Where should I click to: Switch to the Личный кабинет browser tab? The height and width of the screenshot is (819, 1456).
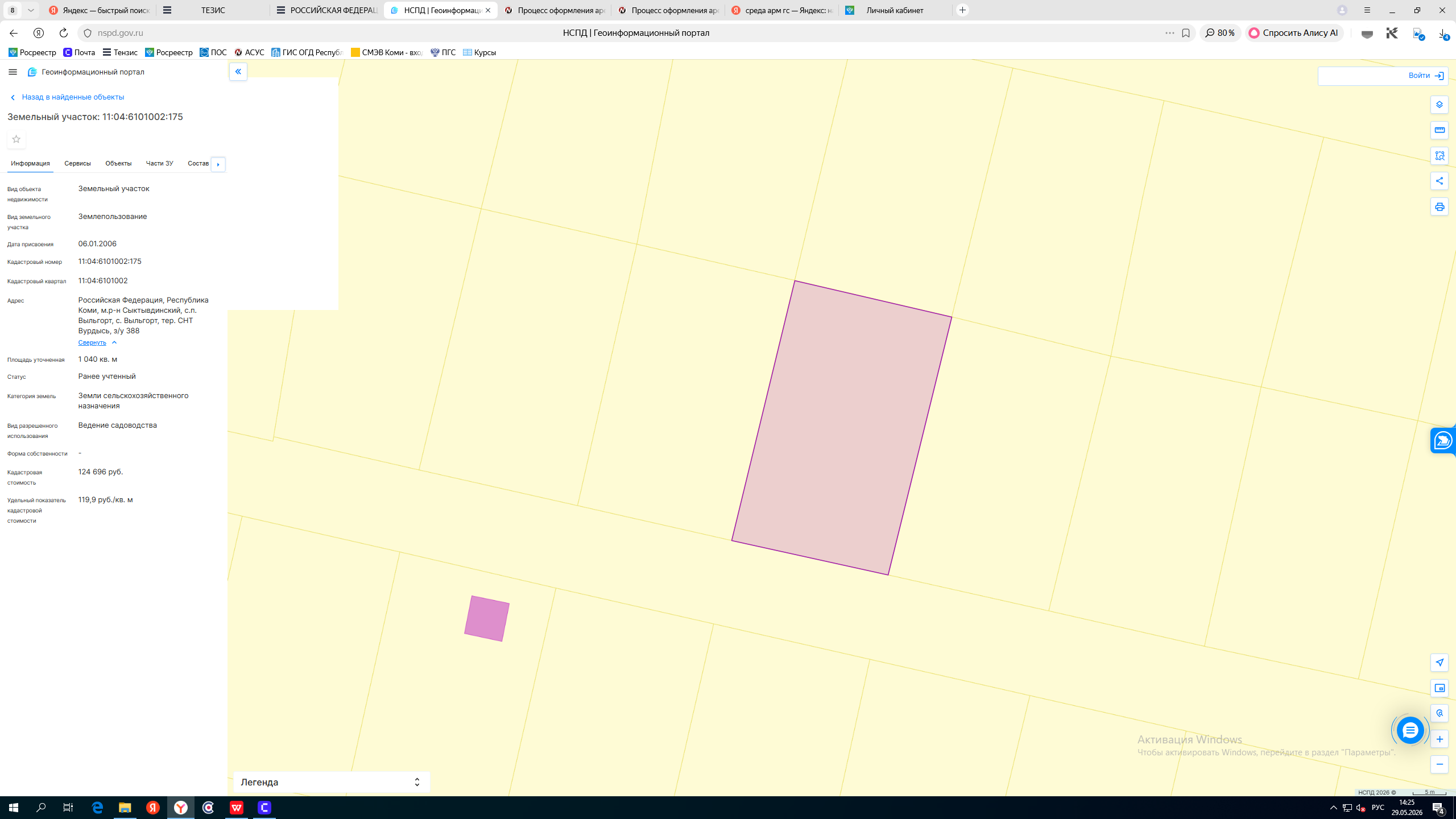point(895,10)
